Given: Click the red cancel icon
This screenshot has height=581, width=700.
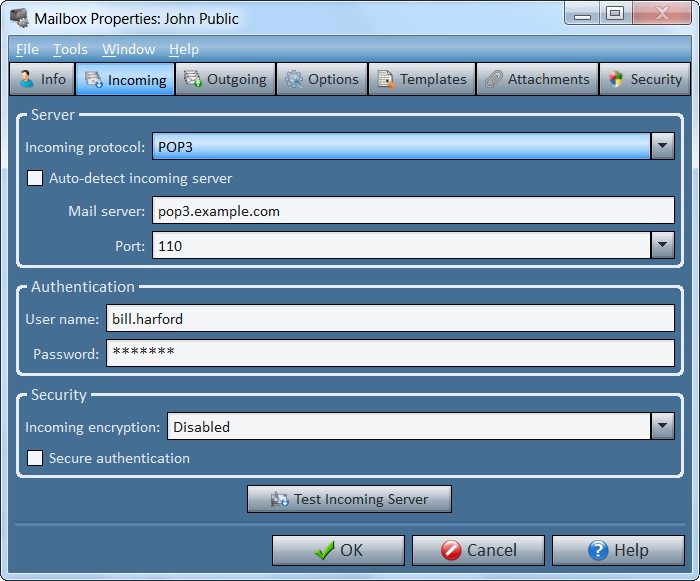Looking at the screenshot, I should click(451, 550).
